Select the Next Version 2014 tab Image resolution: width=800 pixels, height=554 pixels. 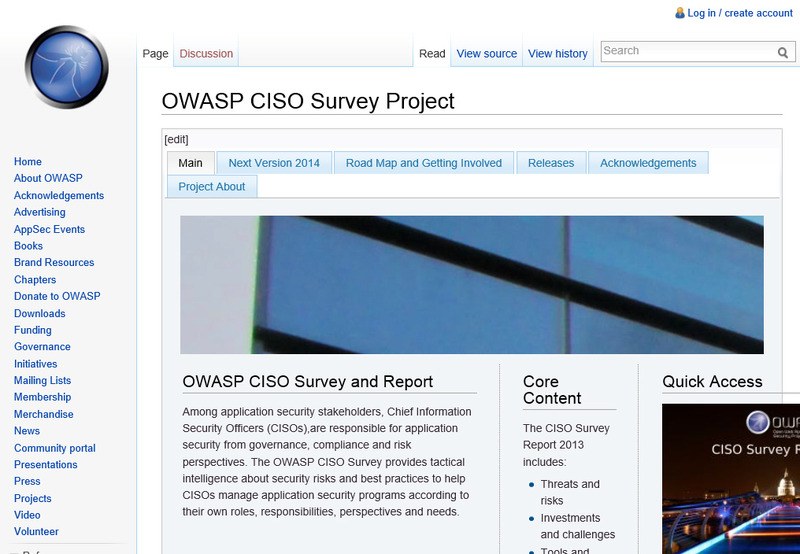pos(274,163)
